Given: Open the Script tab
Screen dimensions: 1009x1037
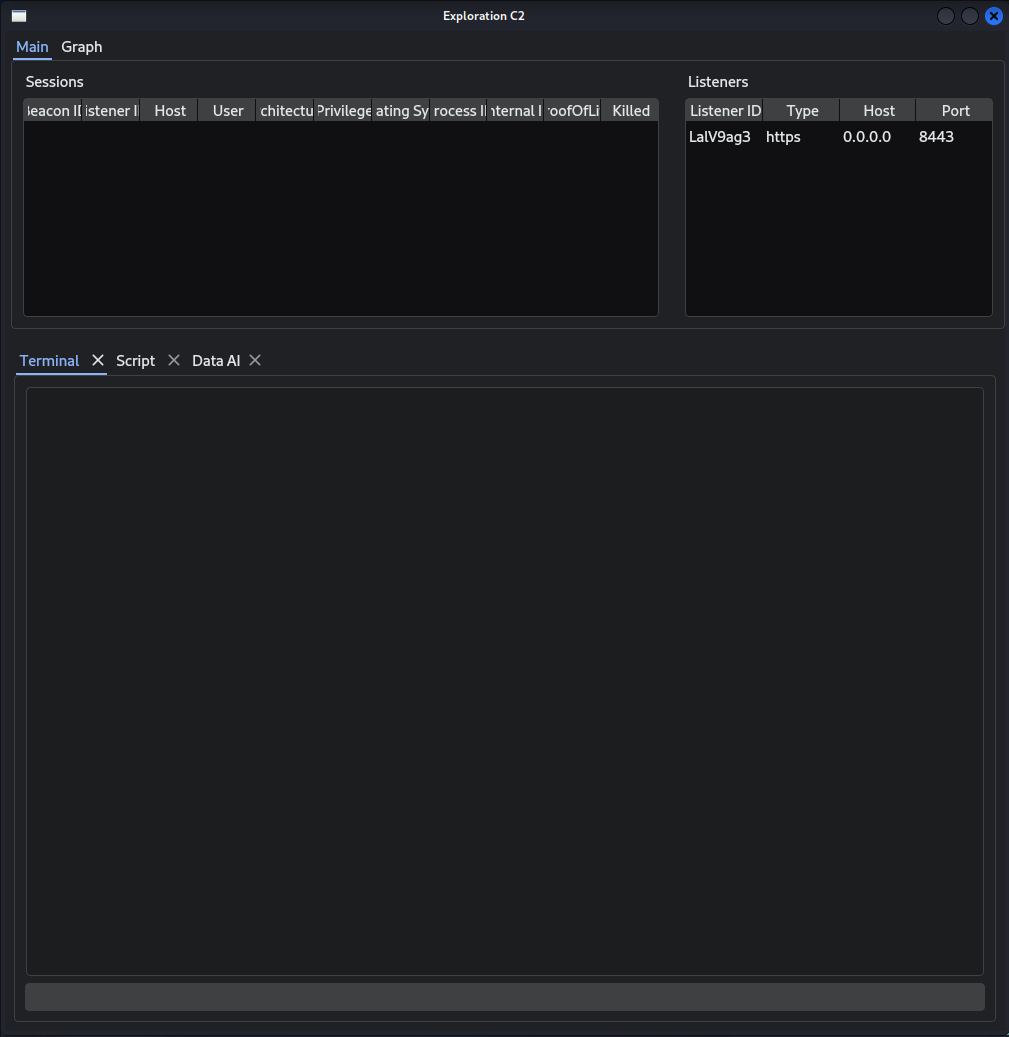Looking at the screenshot, I should pyautogui.click(x=135, y=361).
